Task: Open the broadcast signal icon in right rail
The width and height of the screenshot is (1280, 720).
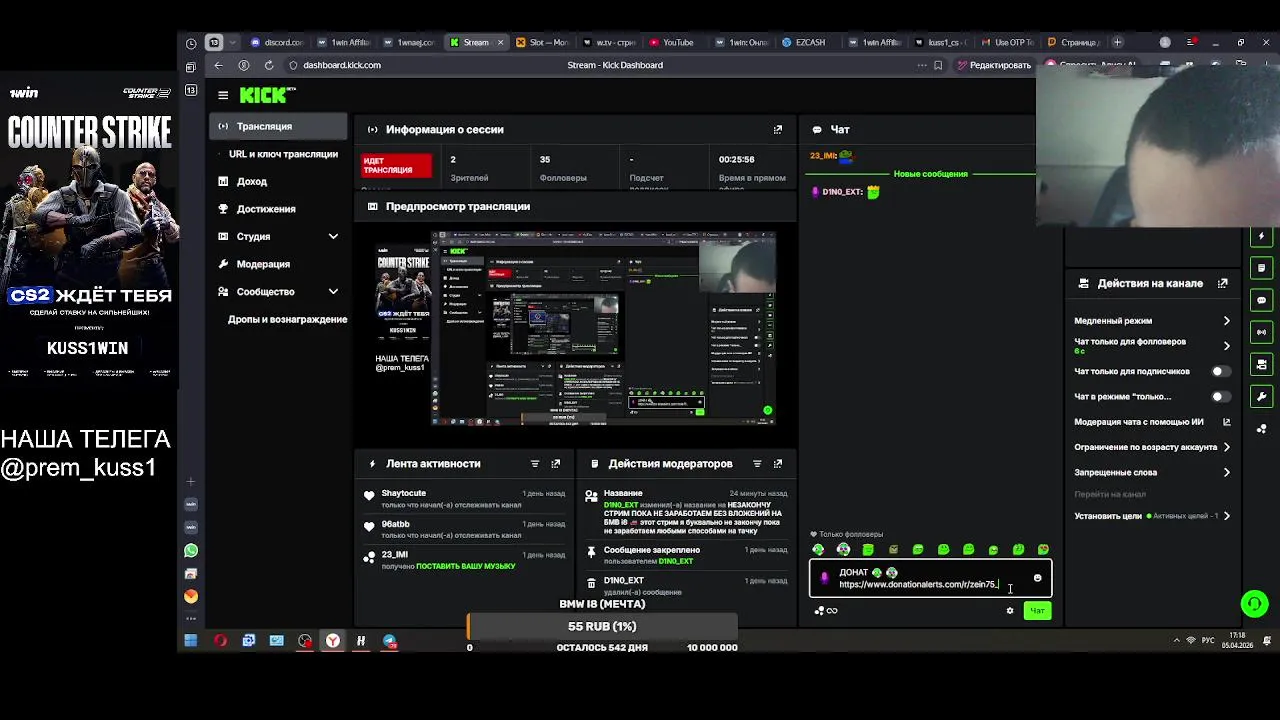Action: (1261, 332)
